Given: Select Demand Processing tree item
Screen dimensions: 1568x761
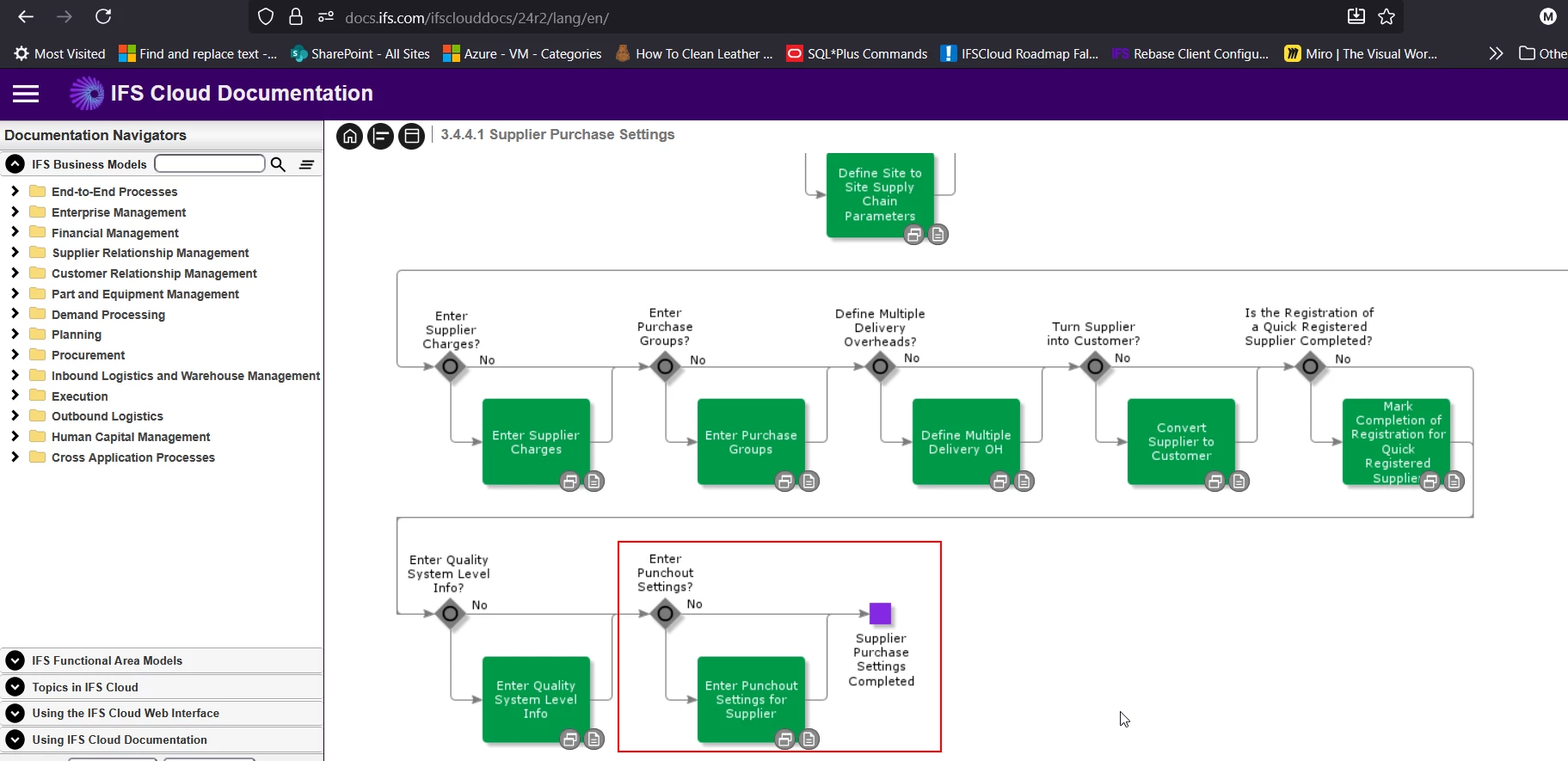Looking at the screenshot, I should click(108, 315).
